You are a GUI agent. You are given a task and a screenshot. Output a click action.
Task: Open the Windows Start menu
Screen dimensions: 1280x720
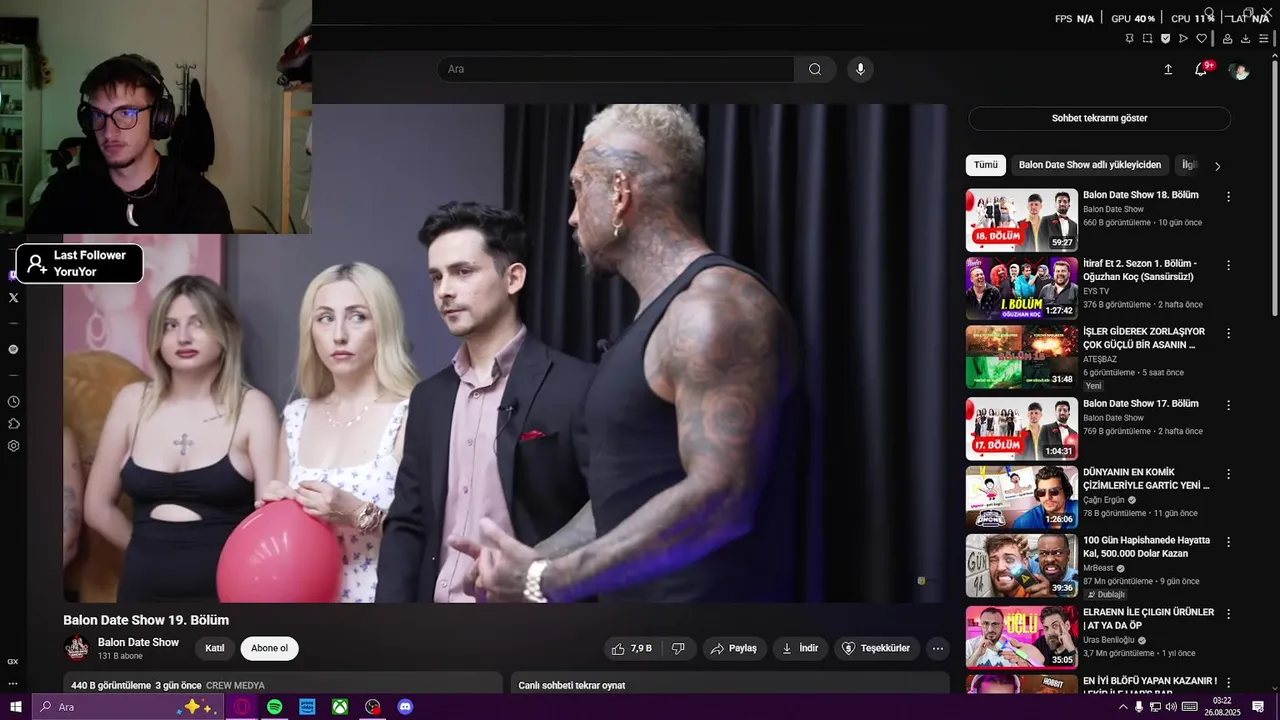pos(15,707)
